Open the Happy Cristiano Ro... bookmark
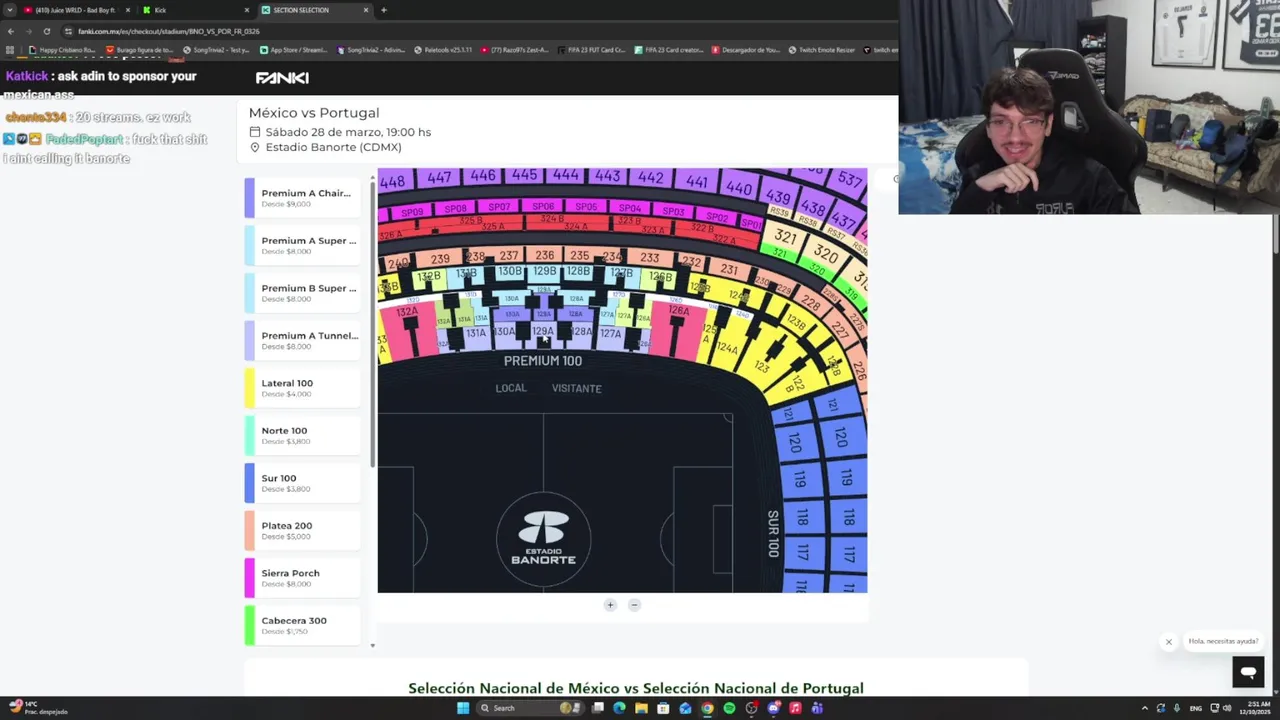1280x720 pixels. tap(62, 50)
